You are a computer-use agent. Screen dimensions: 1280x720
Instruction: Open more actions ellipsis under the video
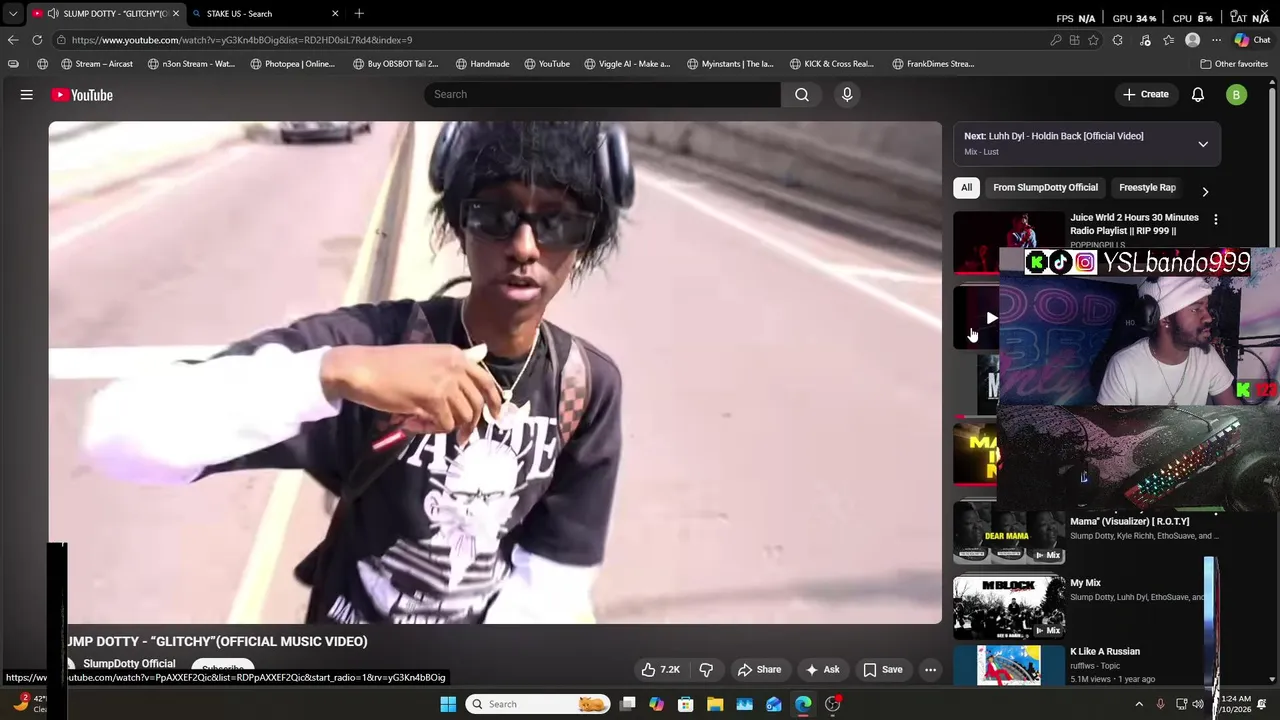click(x=930, y=670)
